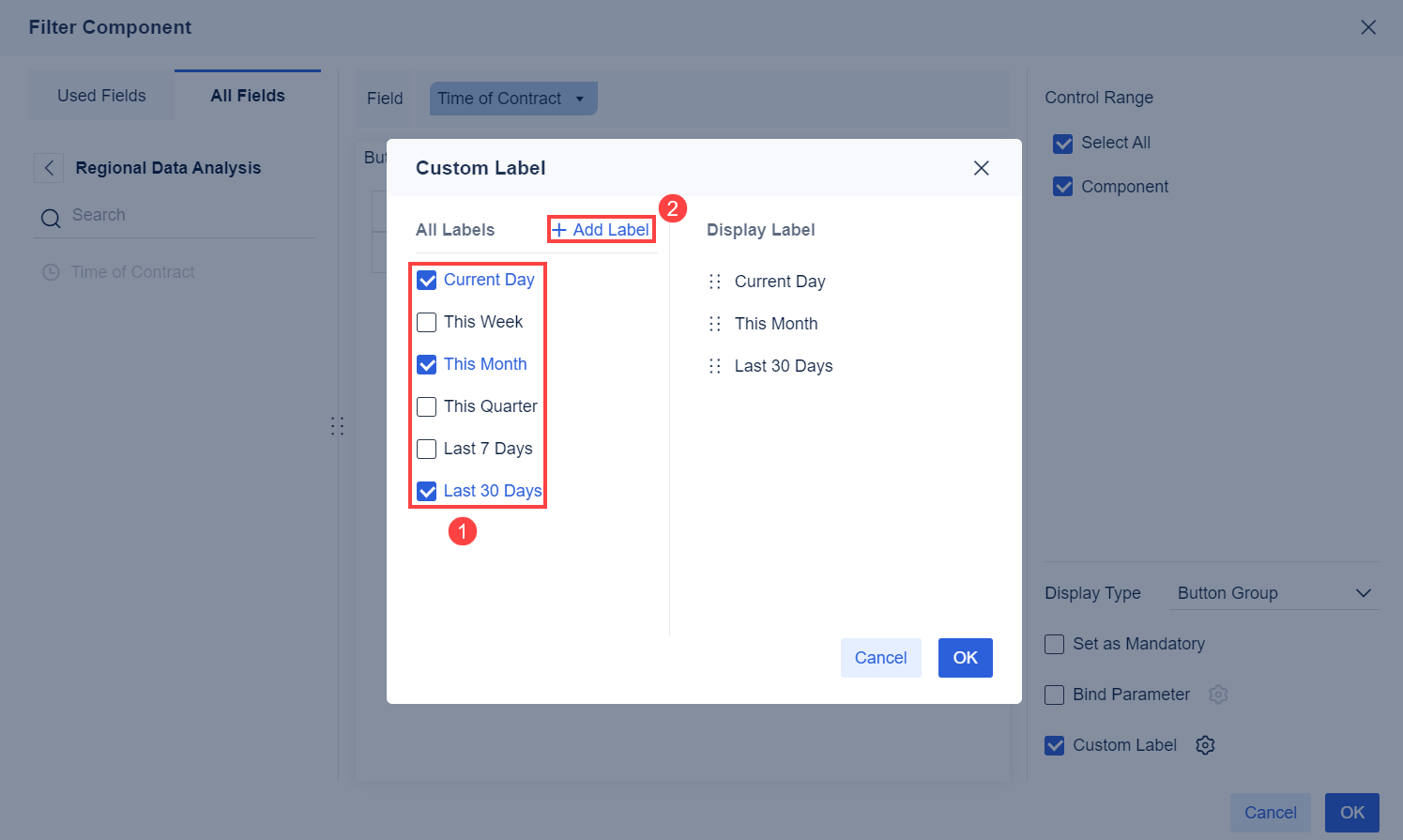Click the drag handle beside Current Day
Screen dimensions: 1403x840
point(714,281)
